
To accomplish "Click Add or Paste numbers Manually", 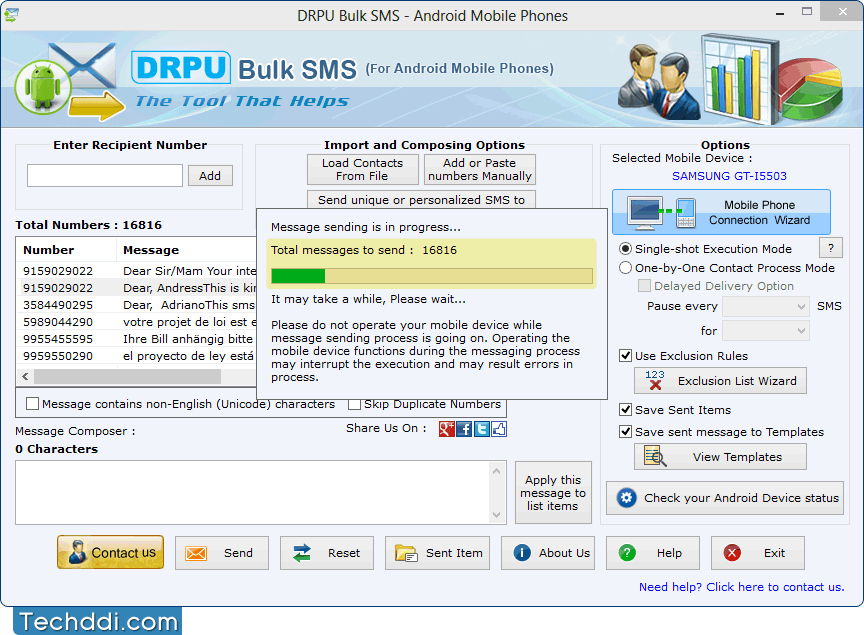I will coord(480,169).
